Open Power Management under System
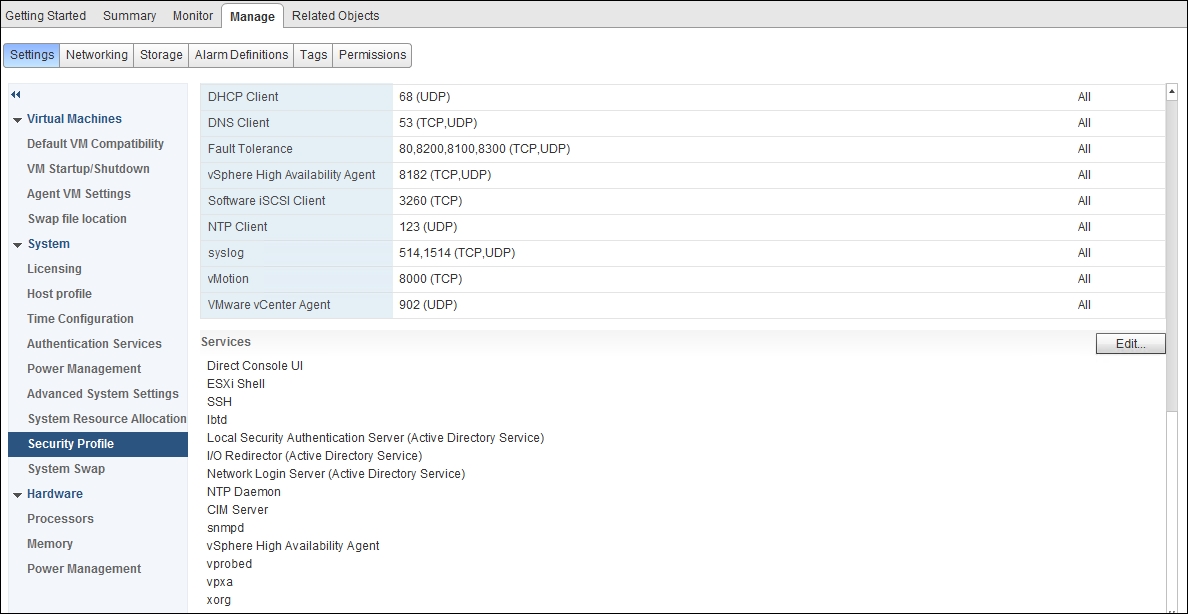Image resolution: width=1188 pixels, height=614 pixels. click(84, 368)
